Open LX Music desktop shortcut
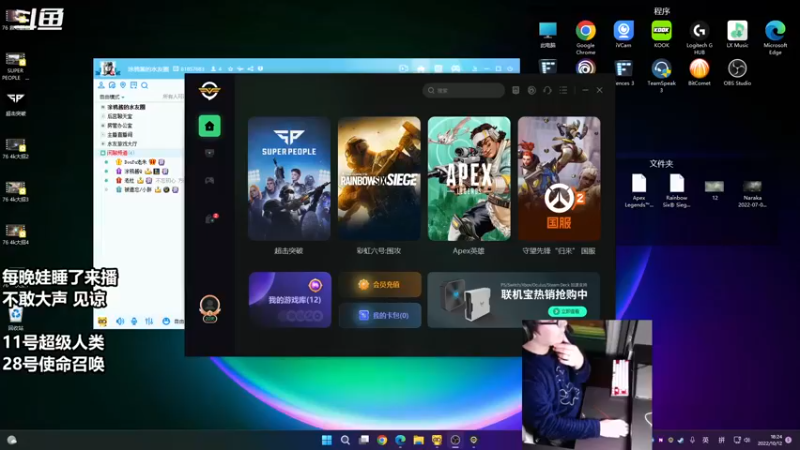The height and width of the screenshot is (450, 800). (737, 34)
